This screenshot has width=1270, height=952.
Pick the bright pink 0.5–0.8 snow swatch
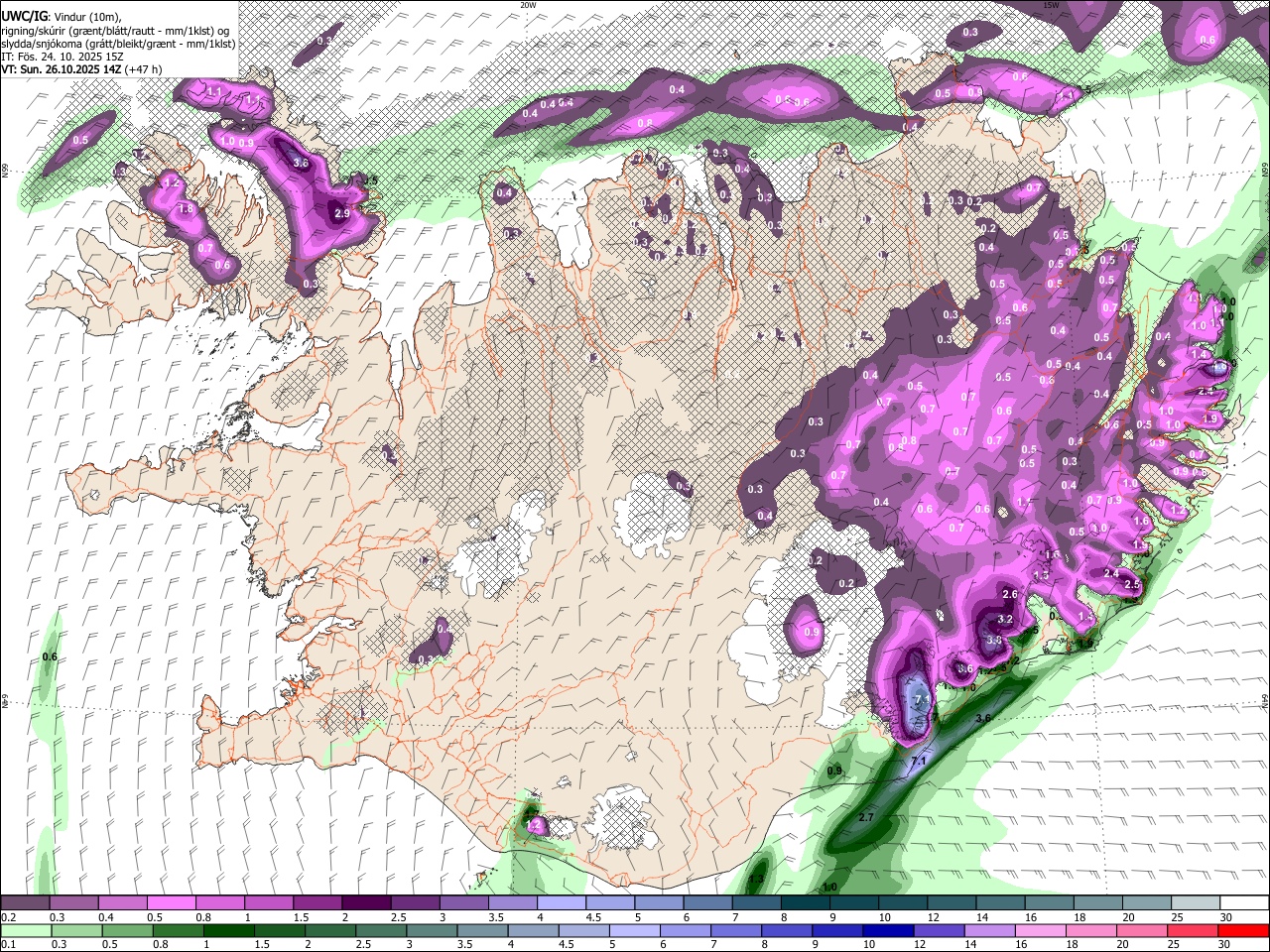click(171, 903)
